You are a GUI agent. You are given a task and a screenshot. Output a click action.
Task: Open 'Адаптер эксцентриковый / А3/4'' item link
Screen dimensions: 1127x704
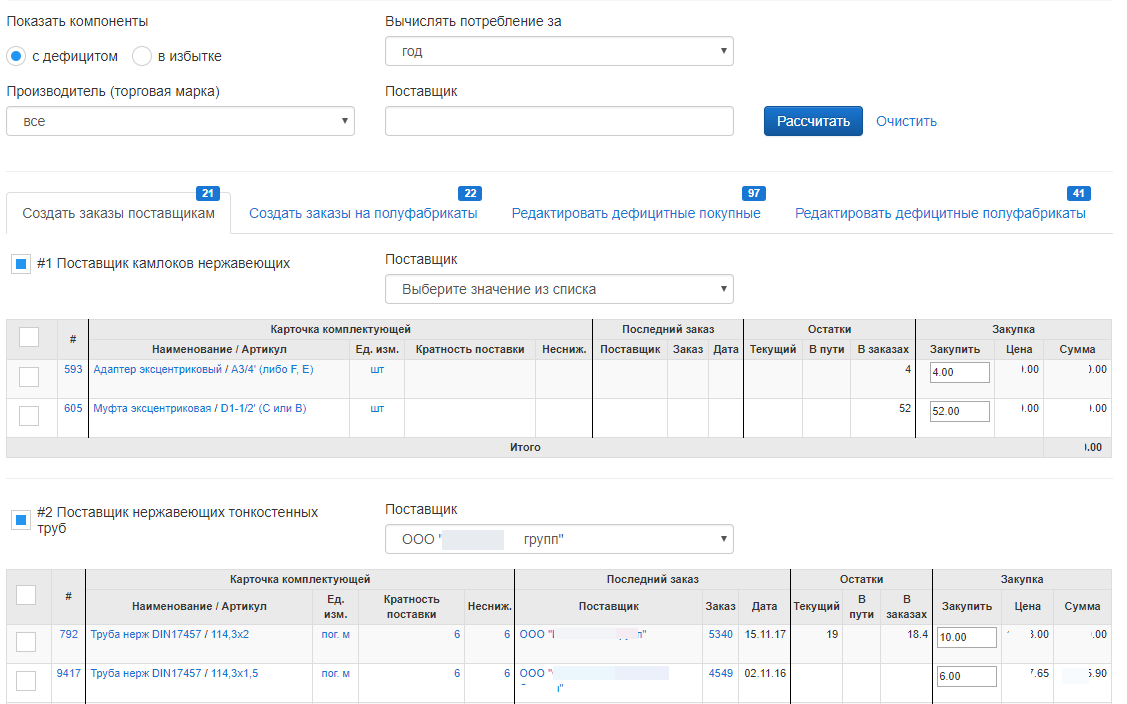click(203, 369)
